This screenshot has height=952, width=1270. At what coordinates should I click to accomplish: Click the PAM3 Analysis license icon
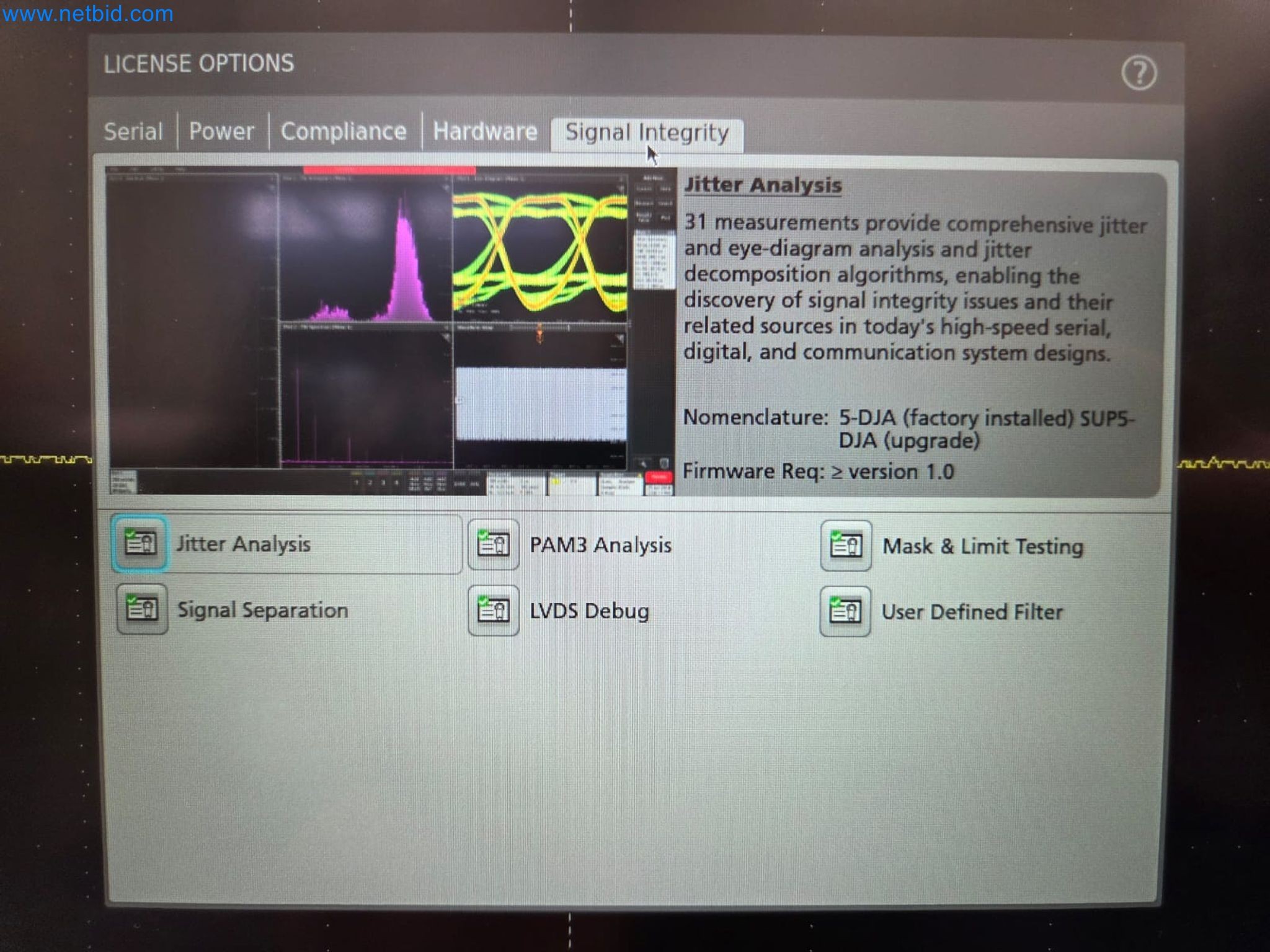[493, 545]
